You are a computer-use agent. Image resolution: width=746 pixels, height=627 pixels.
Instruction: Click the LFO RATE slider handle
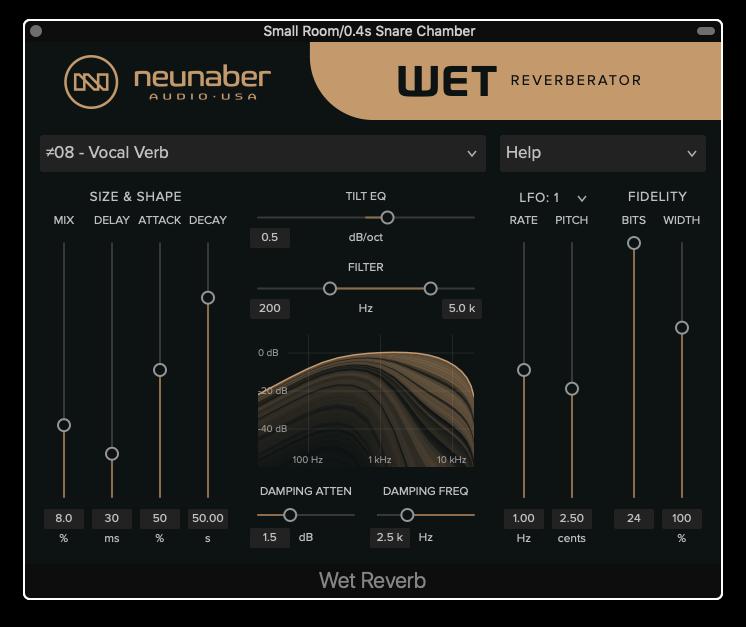524,370
